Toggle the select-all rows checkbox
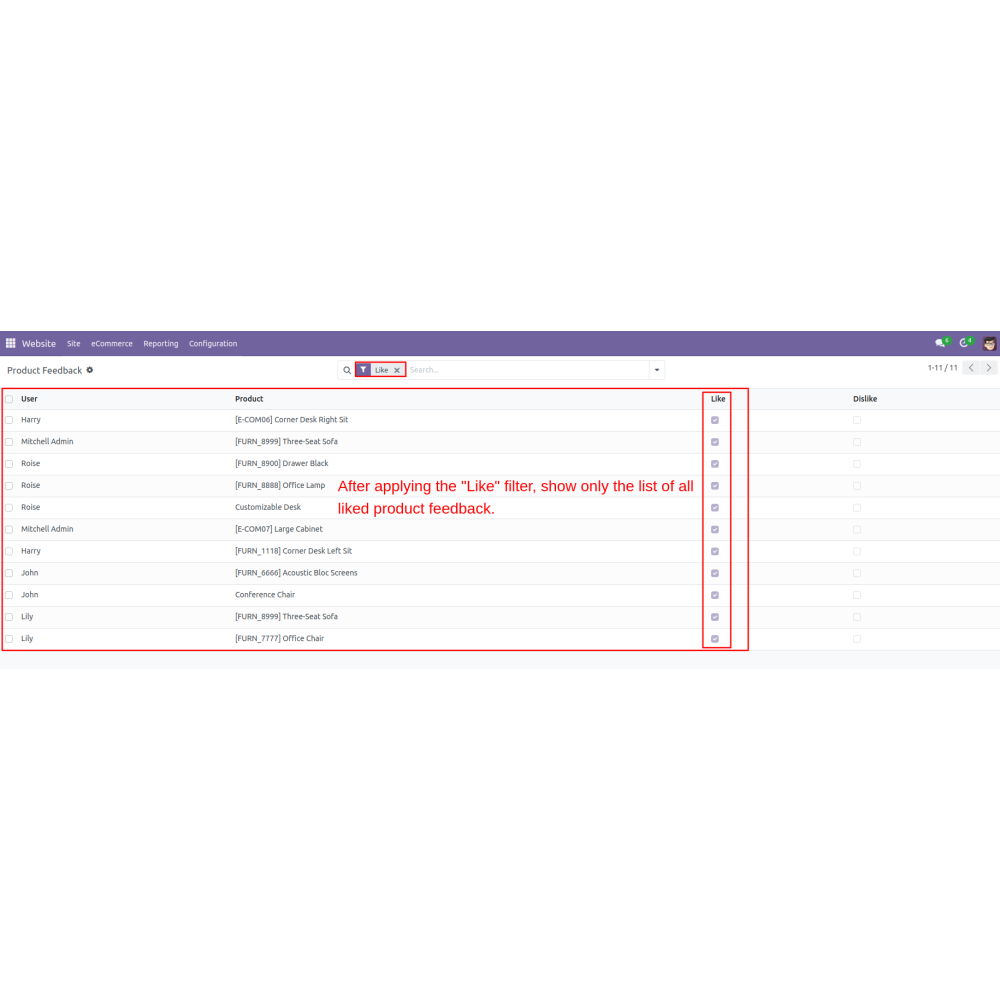The image size is (1000, 1000). coord(9,399)
